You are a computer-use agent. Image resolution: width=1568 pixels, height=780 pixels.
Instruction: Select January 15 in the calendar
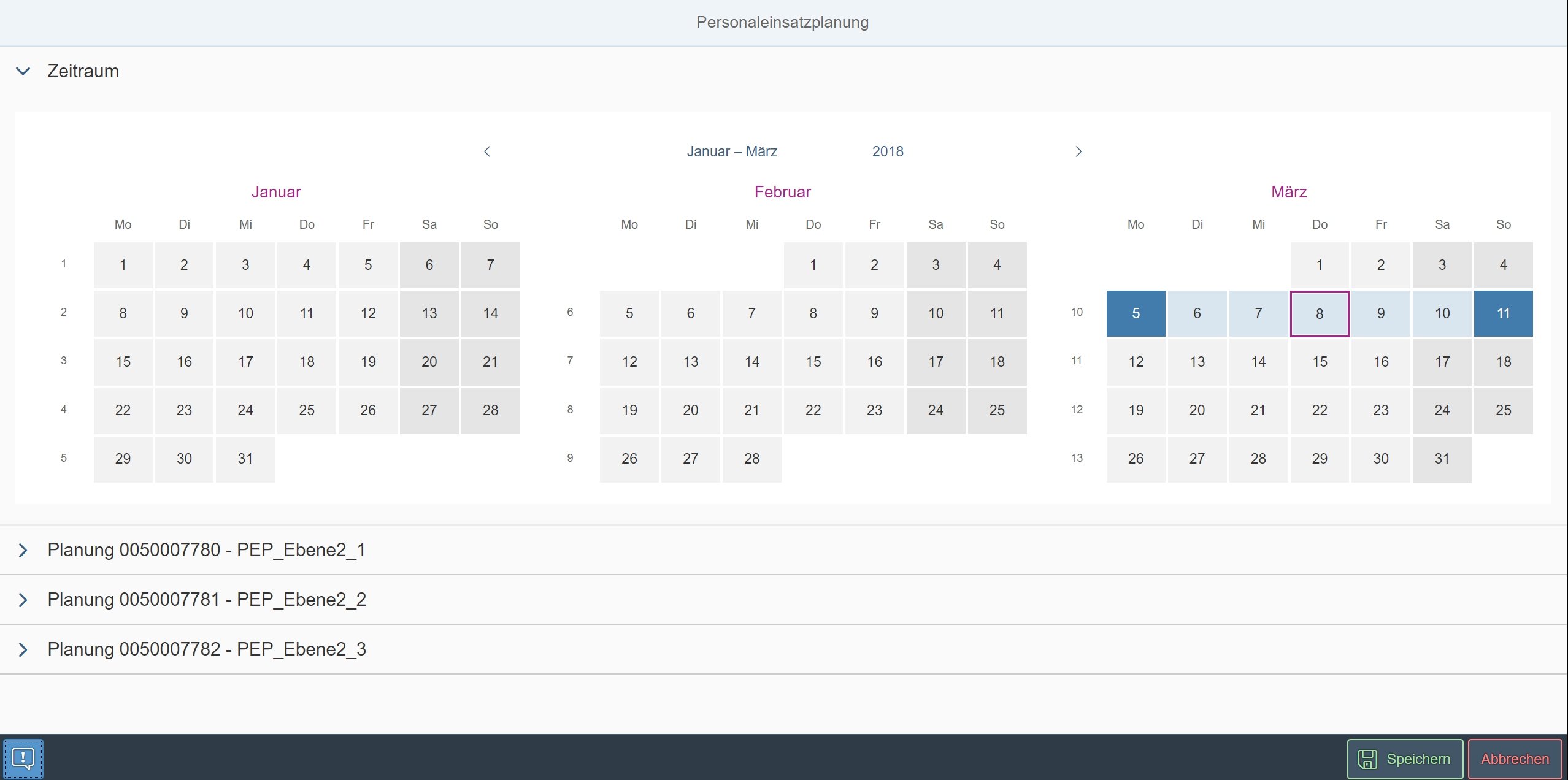tap(123, 362)
